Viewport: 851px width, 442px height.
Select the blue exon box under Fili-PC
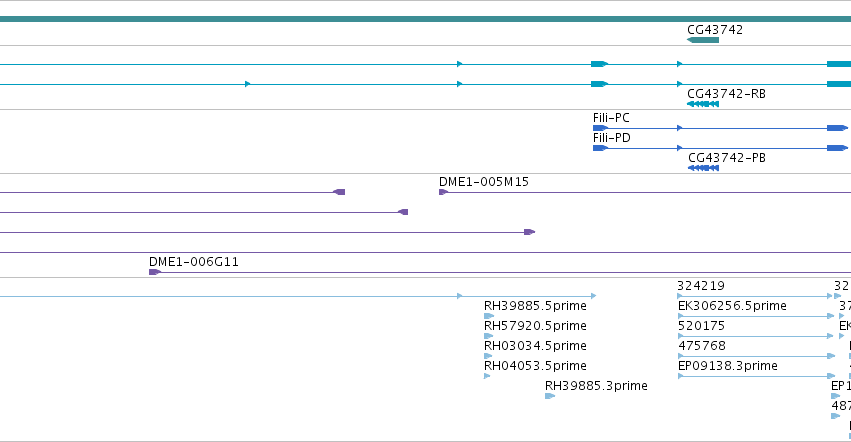point(600,128)
